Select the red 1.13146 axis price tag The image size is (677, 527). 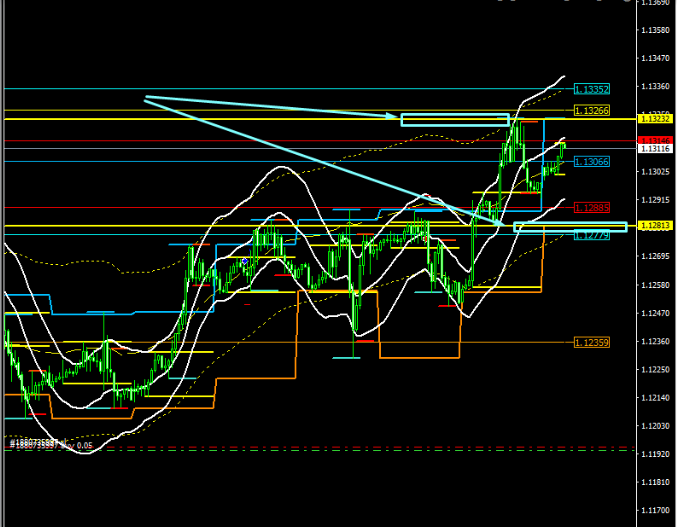coord(656,140)
